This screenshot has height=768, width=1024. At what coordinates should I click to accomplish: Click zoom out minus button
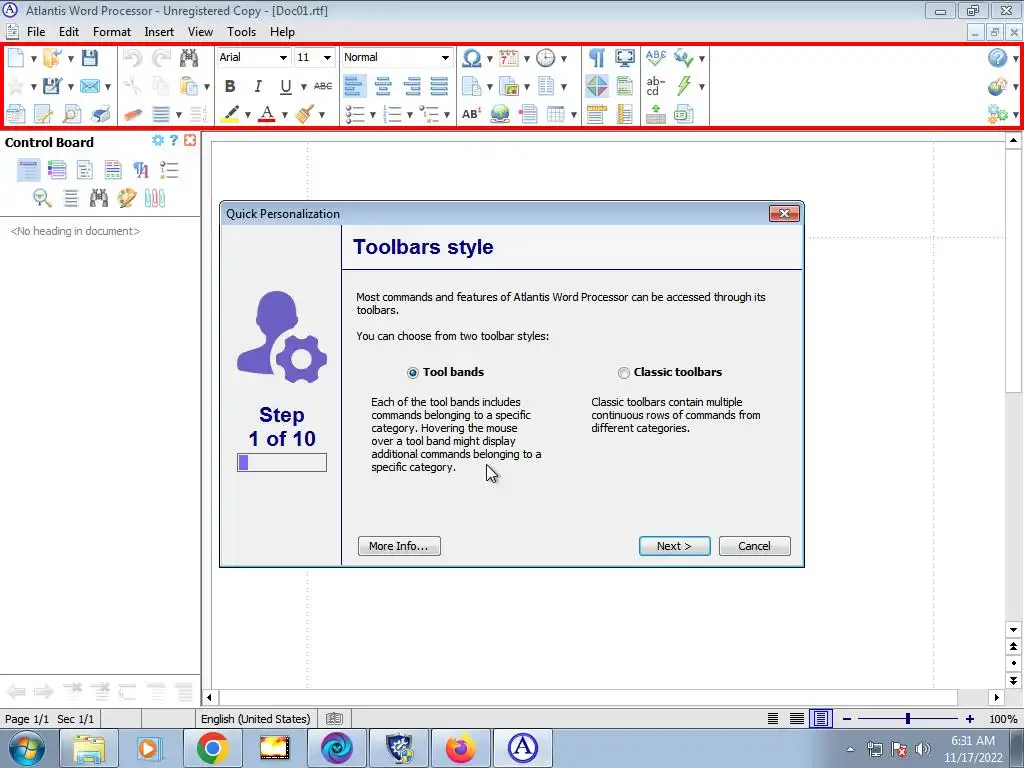pos(847,718)
